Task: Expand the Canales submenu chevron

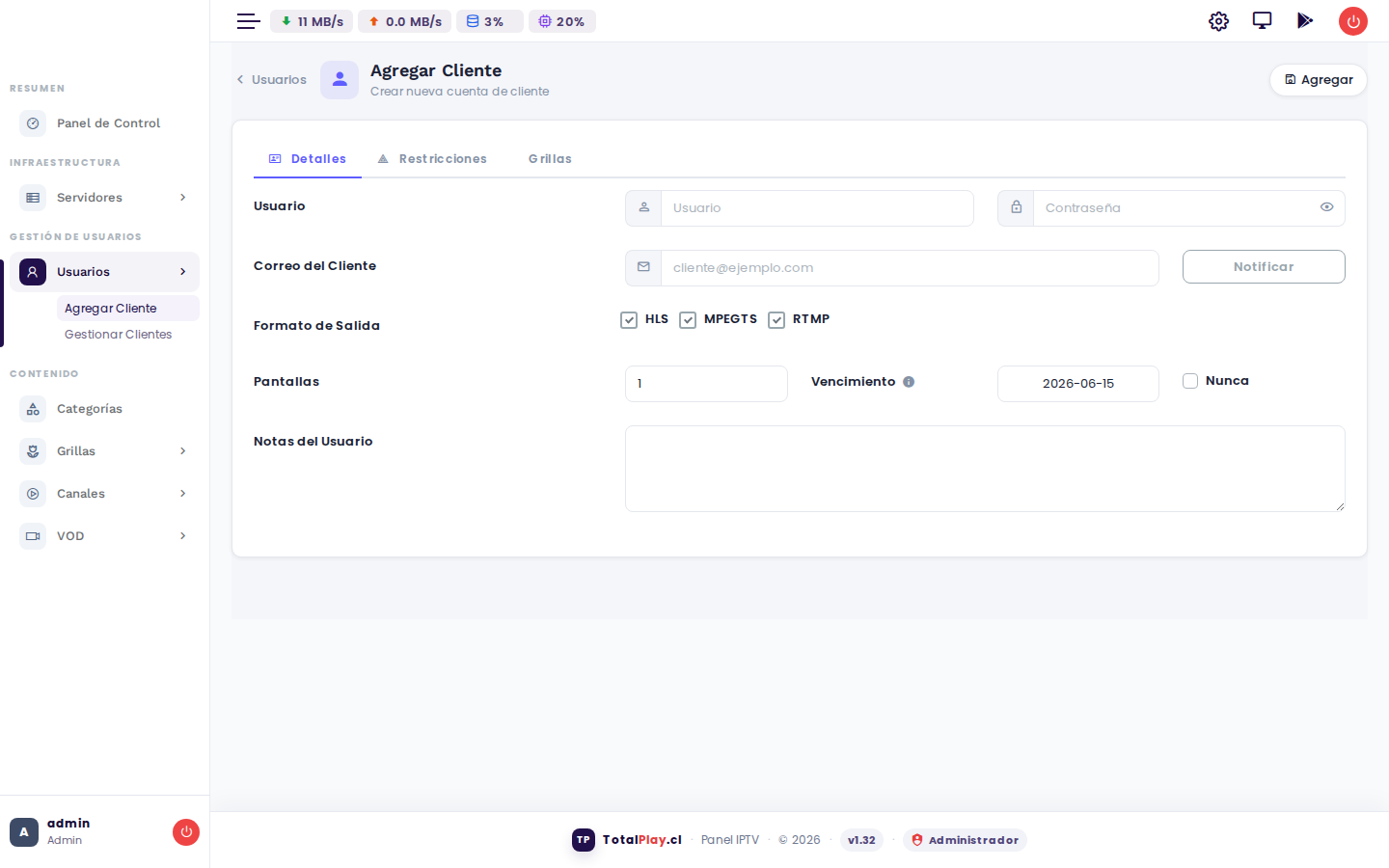Action: click(x=183, y=494)
